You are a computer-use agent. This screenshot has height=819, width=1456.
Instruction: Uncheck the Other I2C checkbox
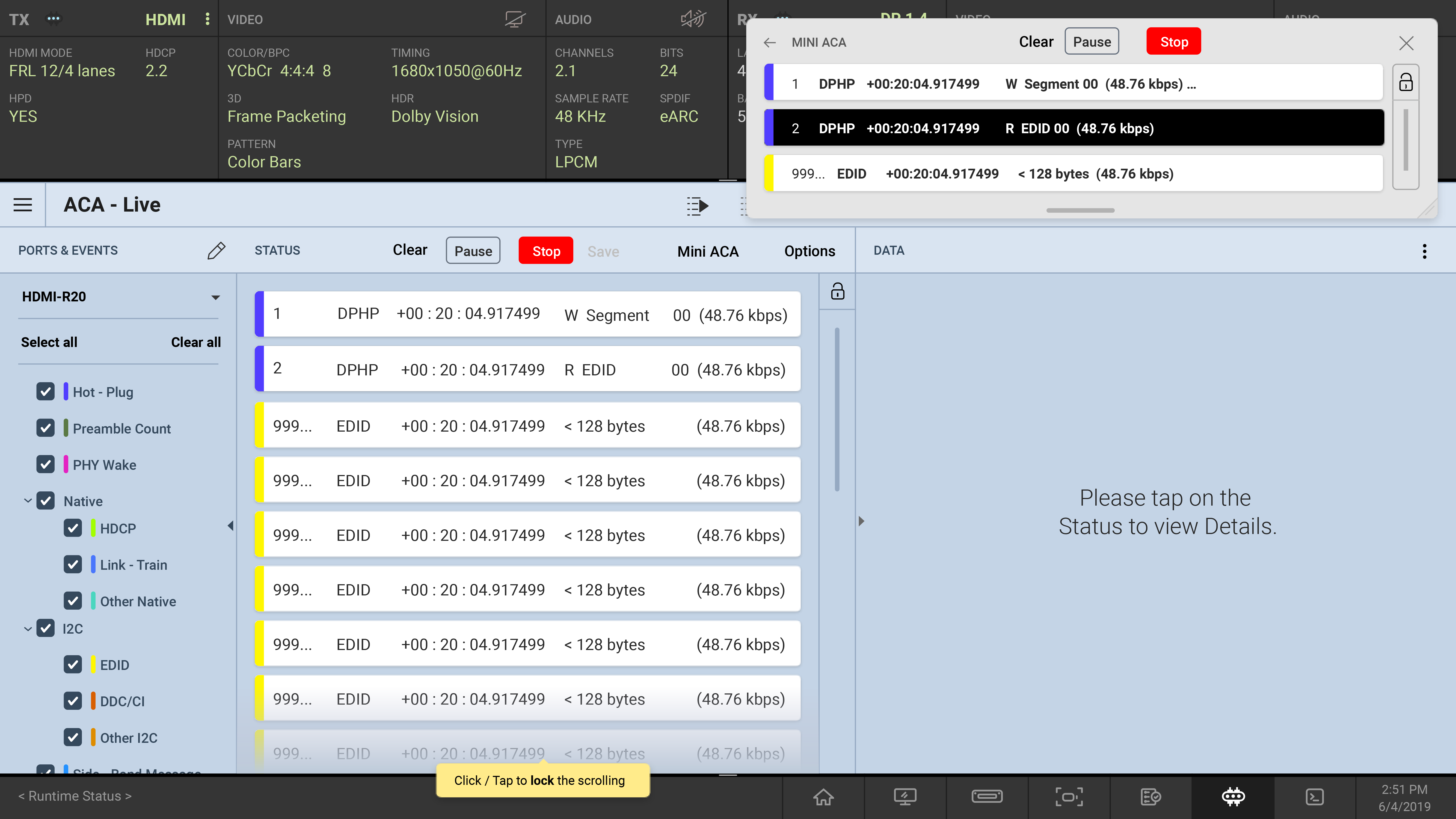pyautogui.click(x=72, y=738)
